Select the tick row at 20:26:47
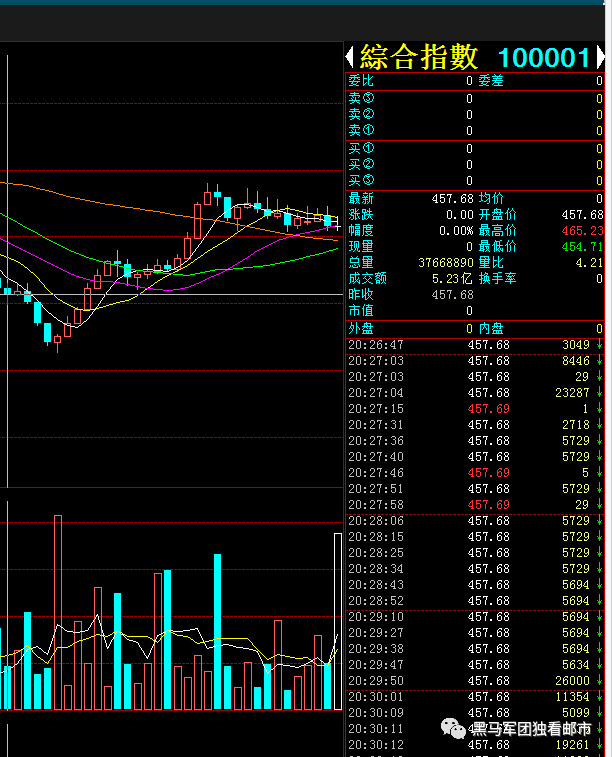Viewport: 612px width, 757px height. [x=475, y=345]
